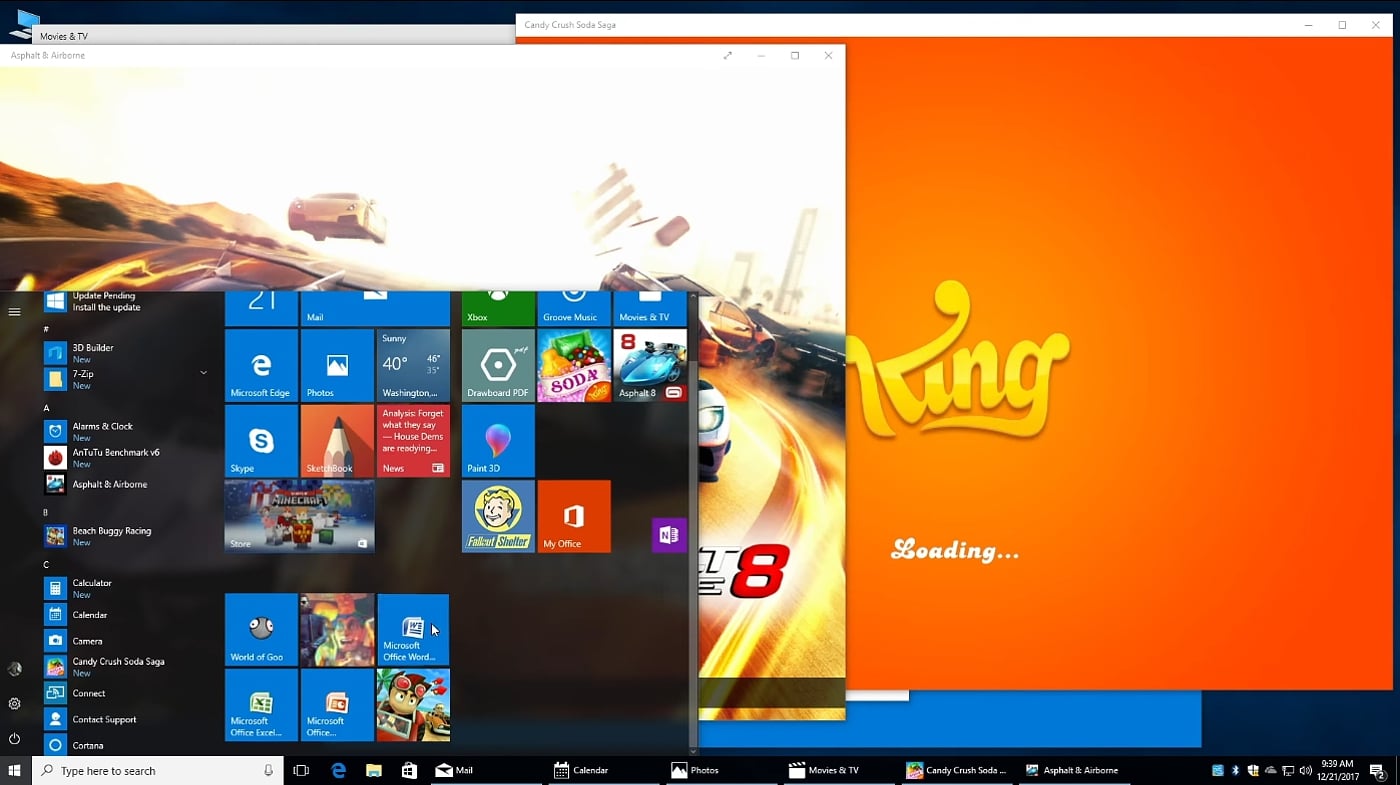Open the Groove Music tile
This screenshot has width=1400, height=785.
pyautogui.click(x=574, y=309)
